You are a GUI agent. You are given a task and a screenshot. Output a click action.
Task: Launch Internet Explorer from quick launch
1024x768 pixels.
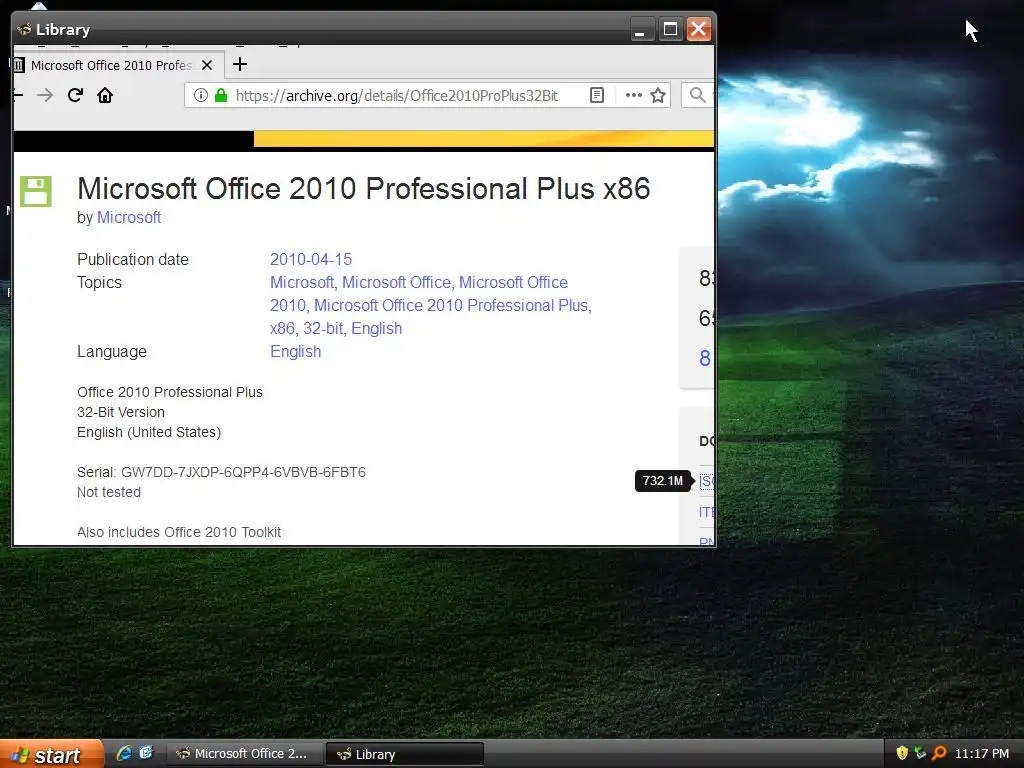[x=124, y=754]
